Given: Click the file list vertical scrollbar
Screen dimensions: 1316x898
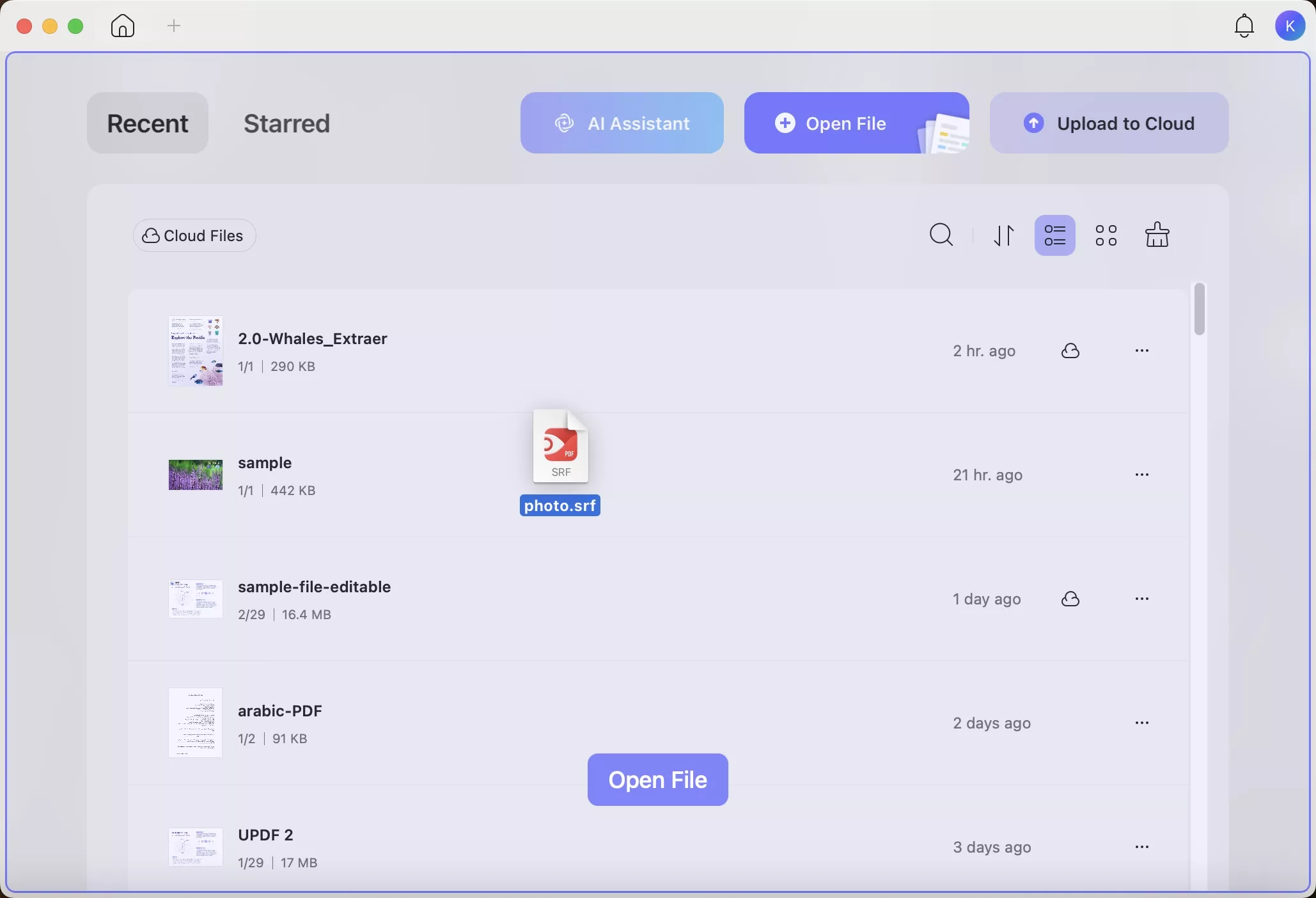Looking at the screenshot, I should (1199, 309).
